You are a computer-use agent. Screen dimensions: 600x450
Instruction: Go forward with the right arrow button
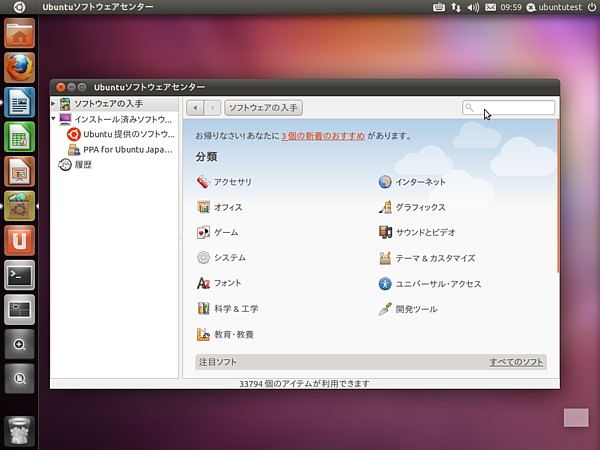tap(213, 108)
